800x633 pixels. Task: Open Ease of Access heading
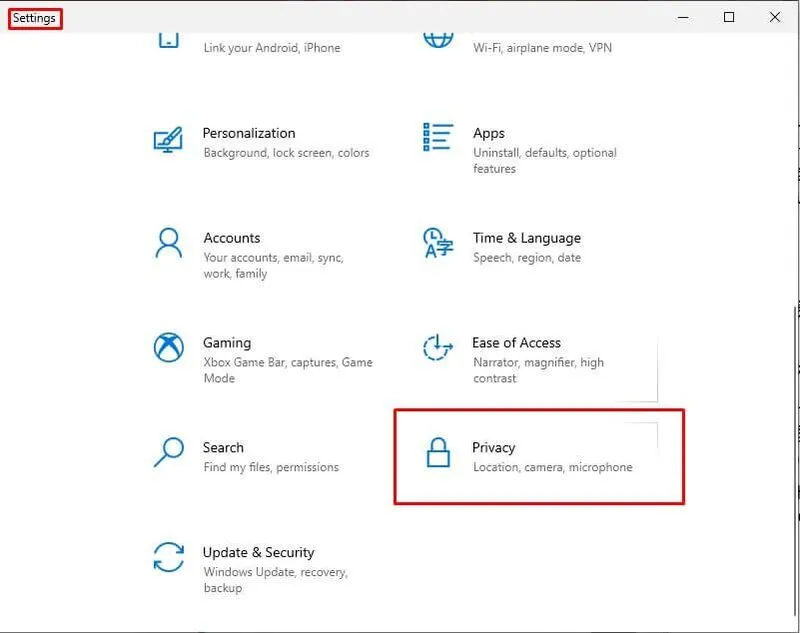516,343
